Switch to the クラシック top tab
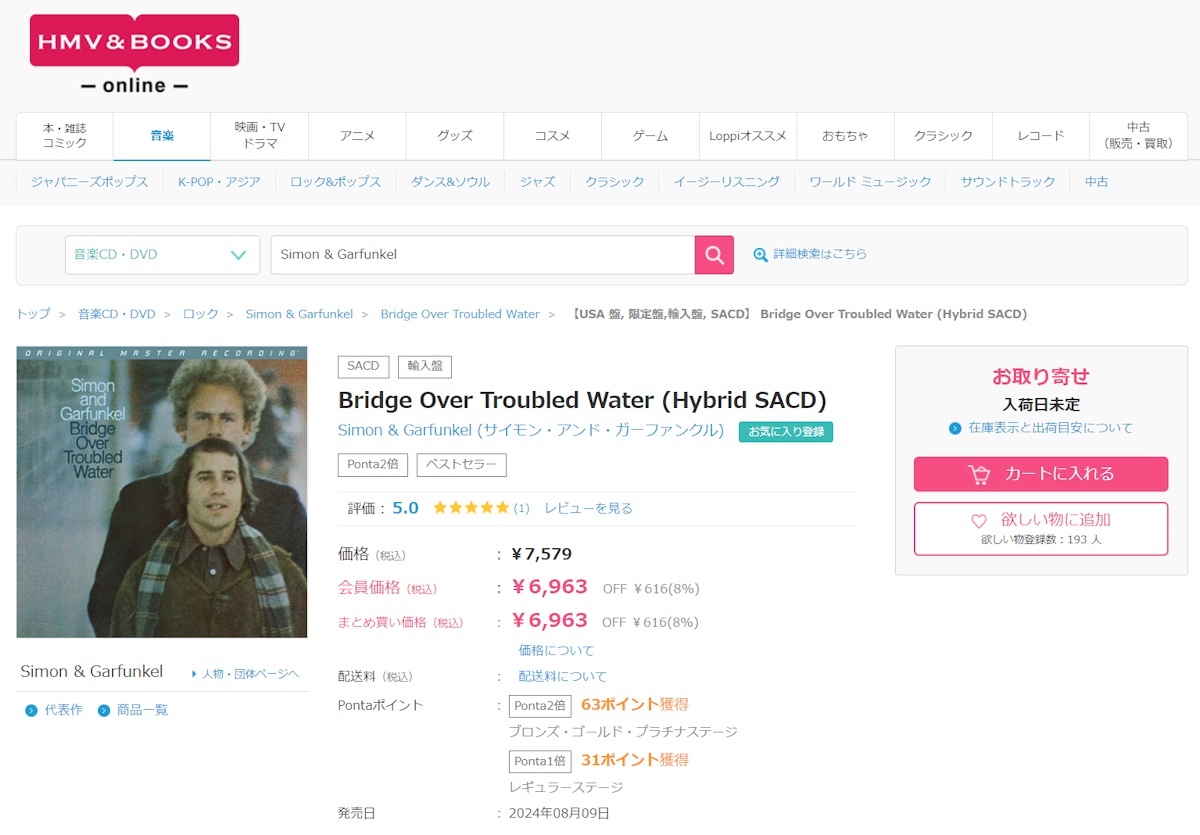Screen dimensions: 1200x835 (943, 136)
